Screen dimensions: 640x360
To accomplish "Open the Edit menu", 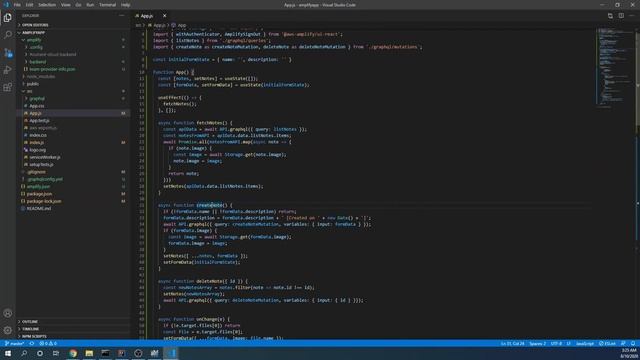I will (29, 5).
